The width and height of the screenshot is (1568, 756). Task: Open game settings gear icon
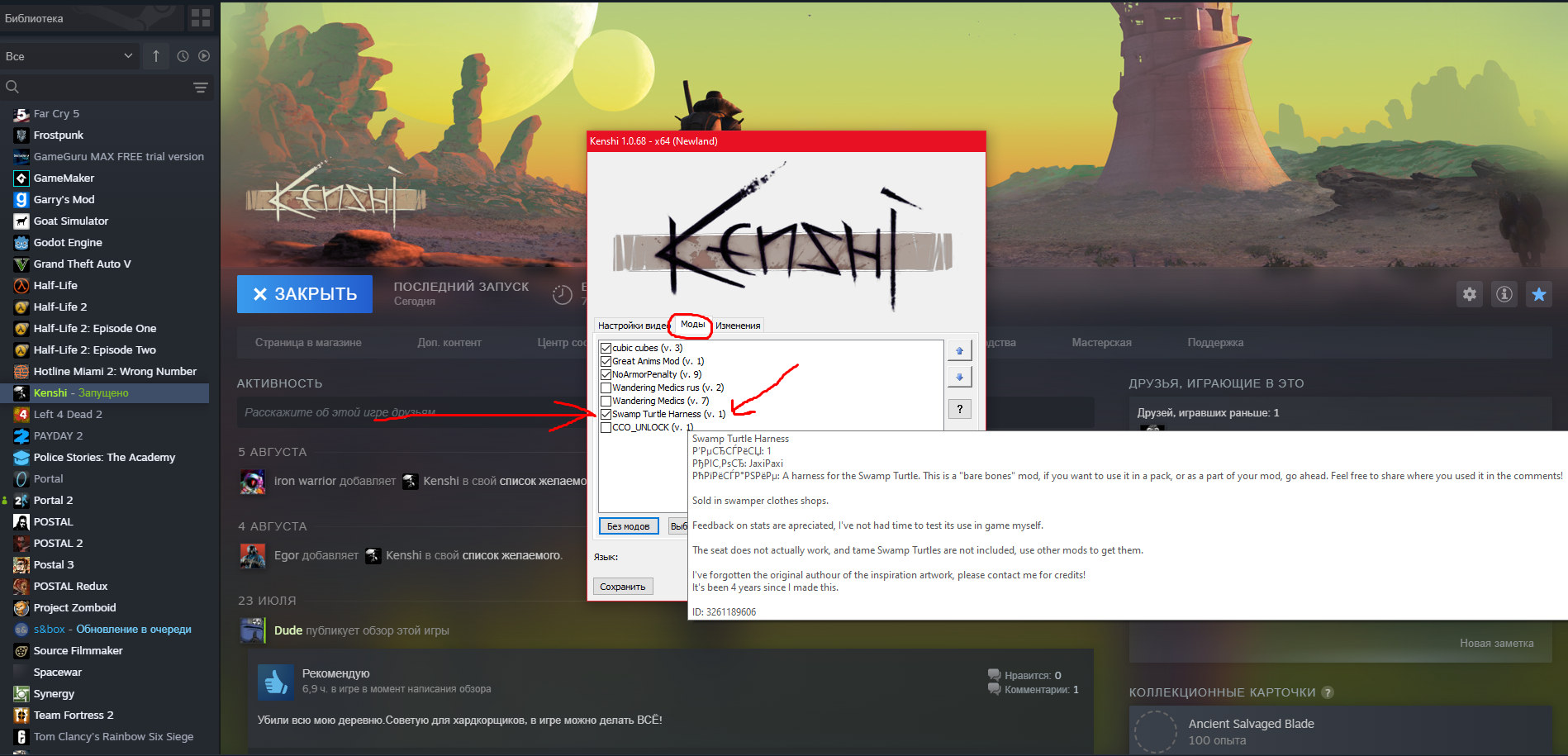(1470, 294)
